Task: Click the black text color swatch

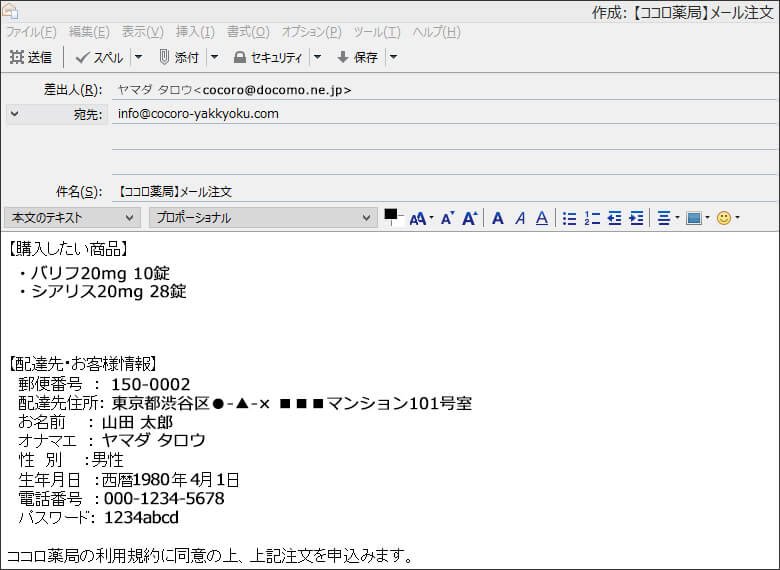Action: 391,215
